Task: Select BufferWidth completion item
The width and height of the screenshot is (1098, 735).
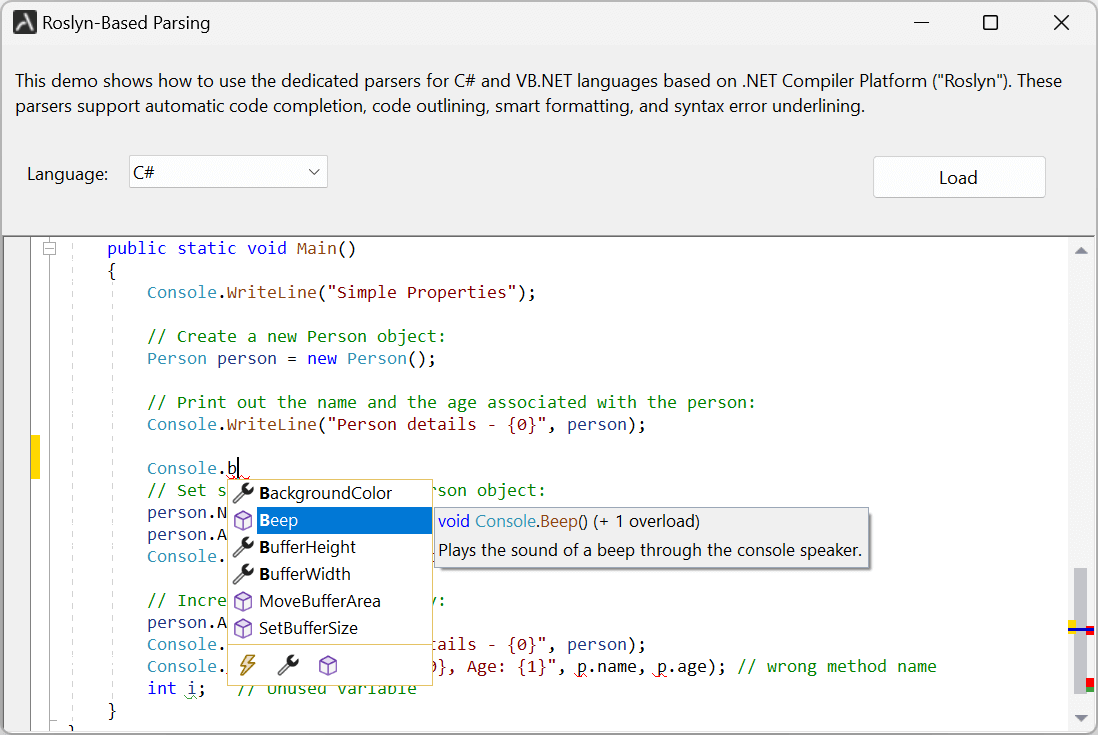Action: point(331,574)
